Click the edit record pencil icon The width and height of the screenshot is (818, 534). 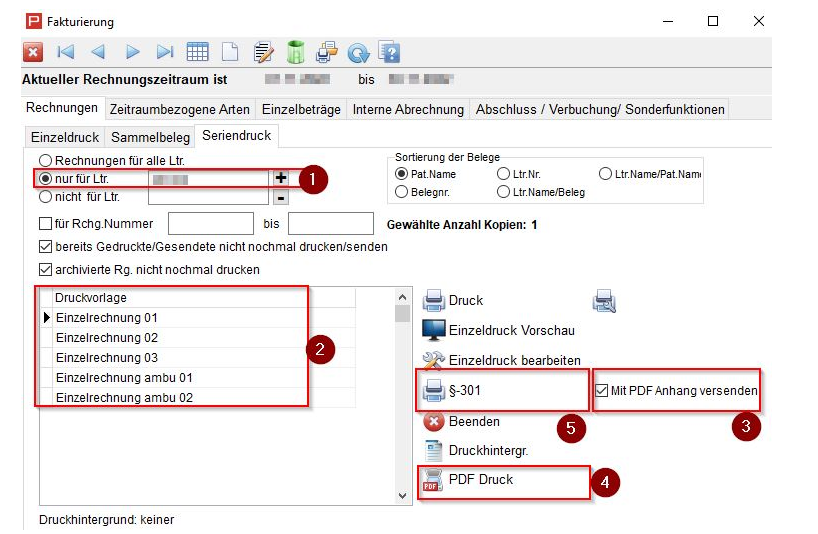263,52
